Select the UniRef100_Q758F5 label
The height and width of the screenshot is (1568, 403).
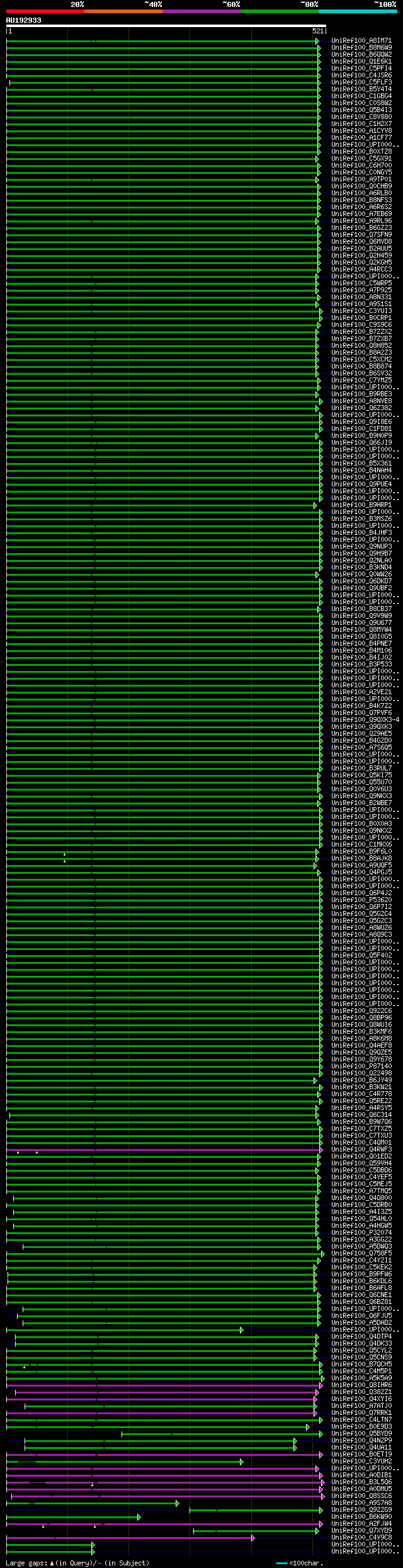(x=361, y=1254)
